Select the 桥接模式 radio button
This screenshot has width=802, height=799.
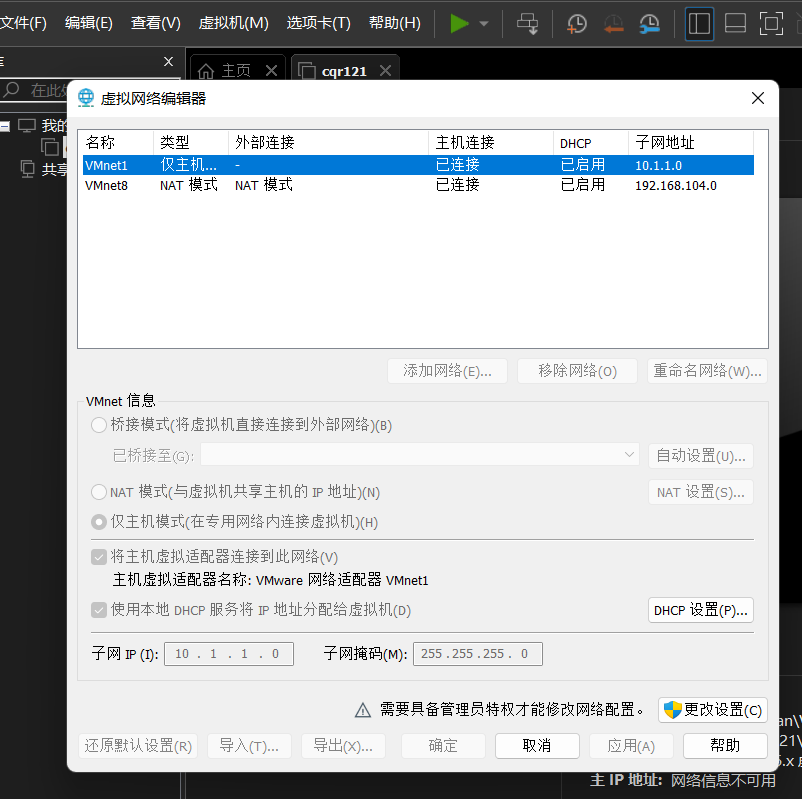(x=99, y=425)
